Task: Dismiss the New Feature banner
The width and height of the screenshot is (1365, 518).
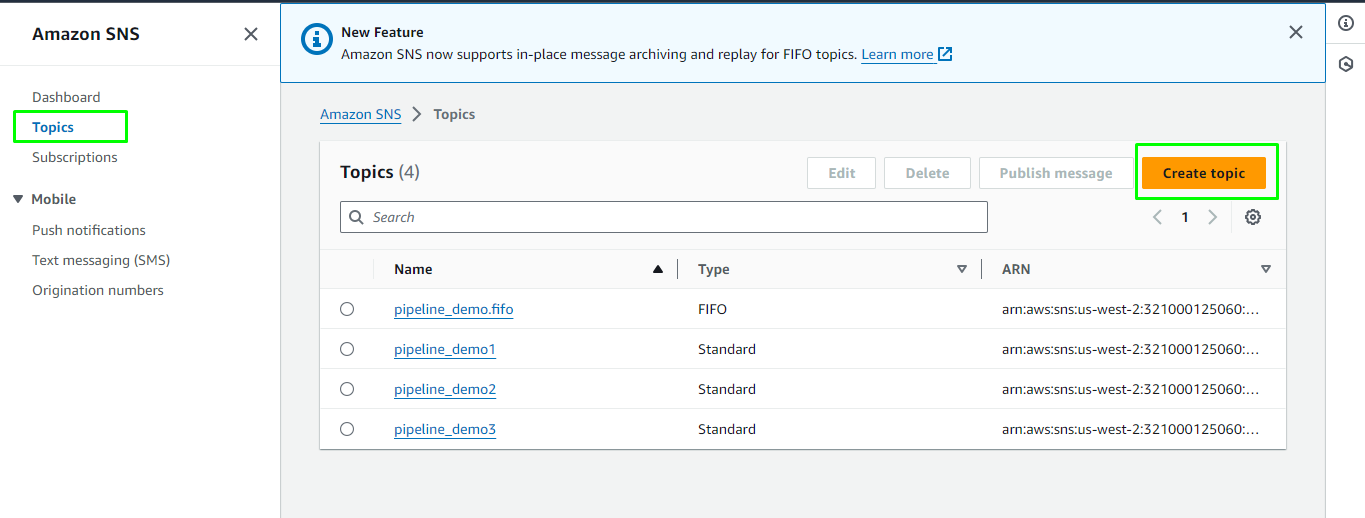Action: [1296, 32]
